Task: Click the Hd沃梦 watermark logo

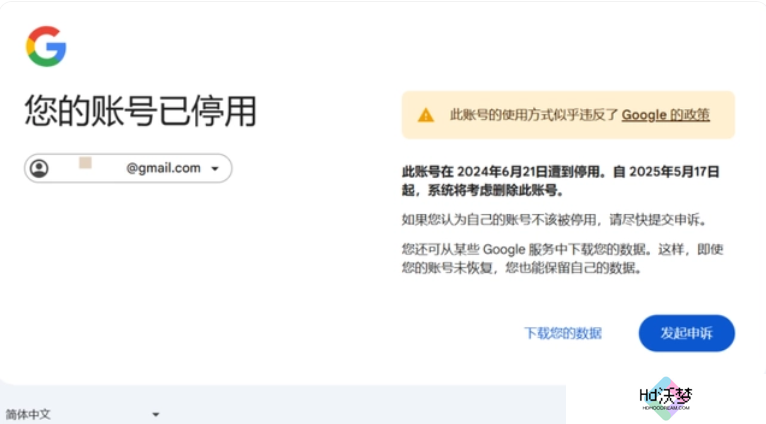Action: pos(665,397)
